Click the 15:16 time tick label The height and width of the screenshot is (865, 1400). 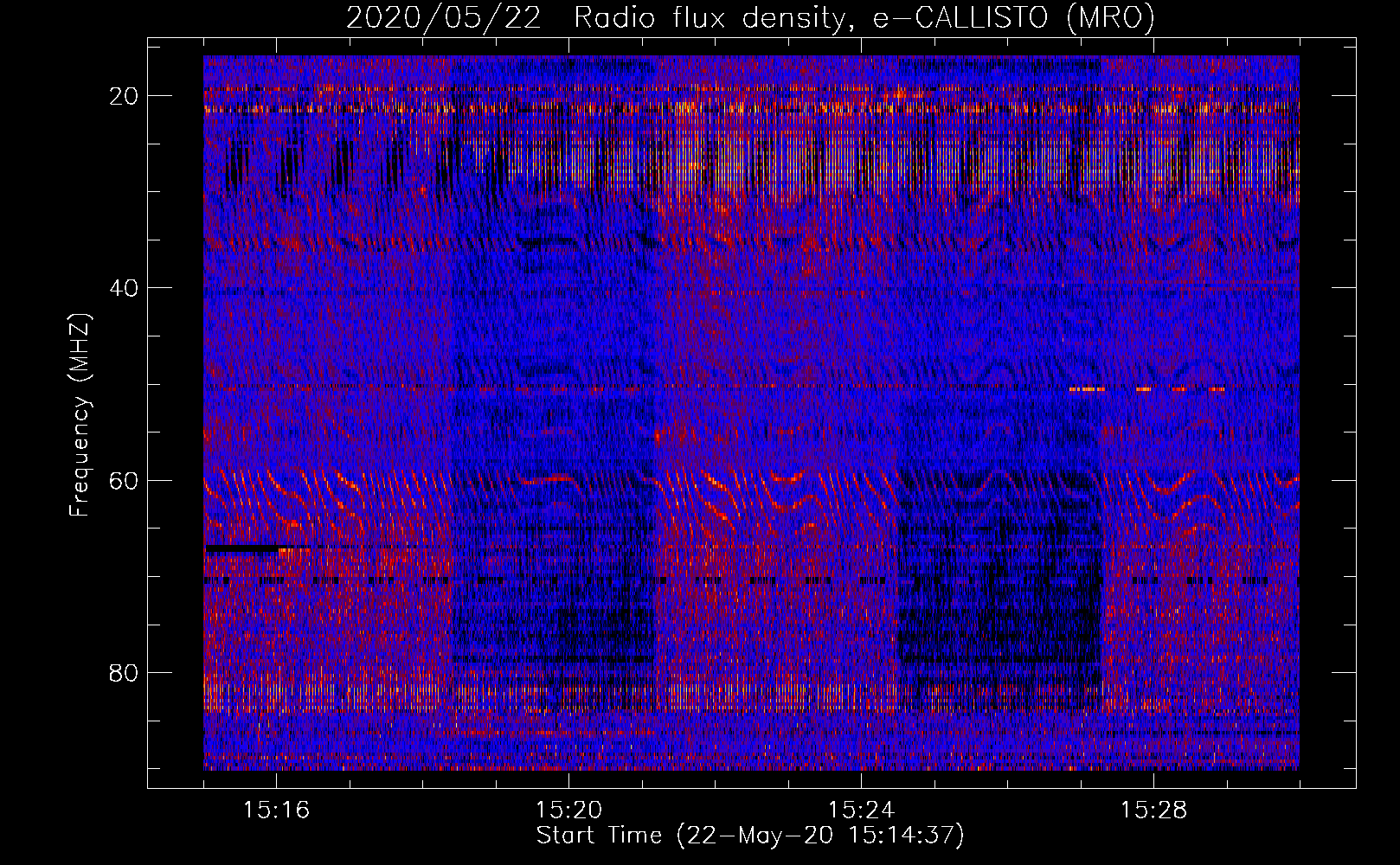[276, 811]
